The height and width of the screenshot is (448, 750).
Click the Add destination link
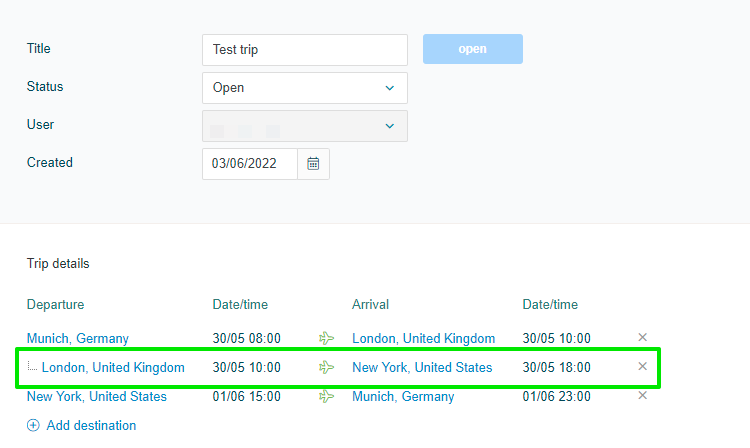[91, 426]
